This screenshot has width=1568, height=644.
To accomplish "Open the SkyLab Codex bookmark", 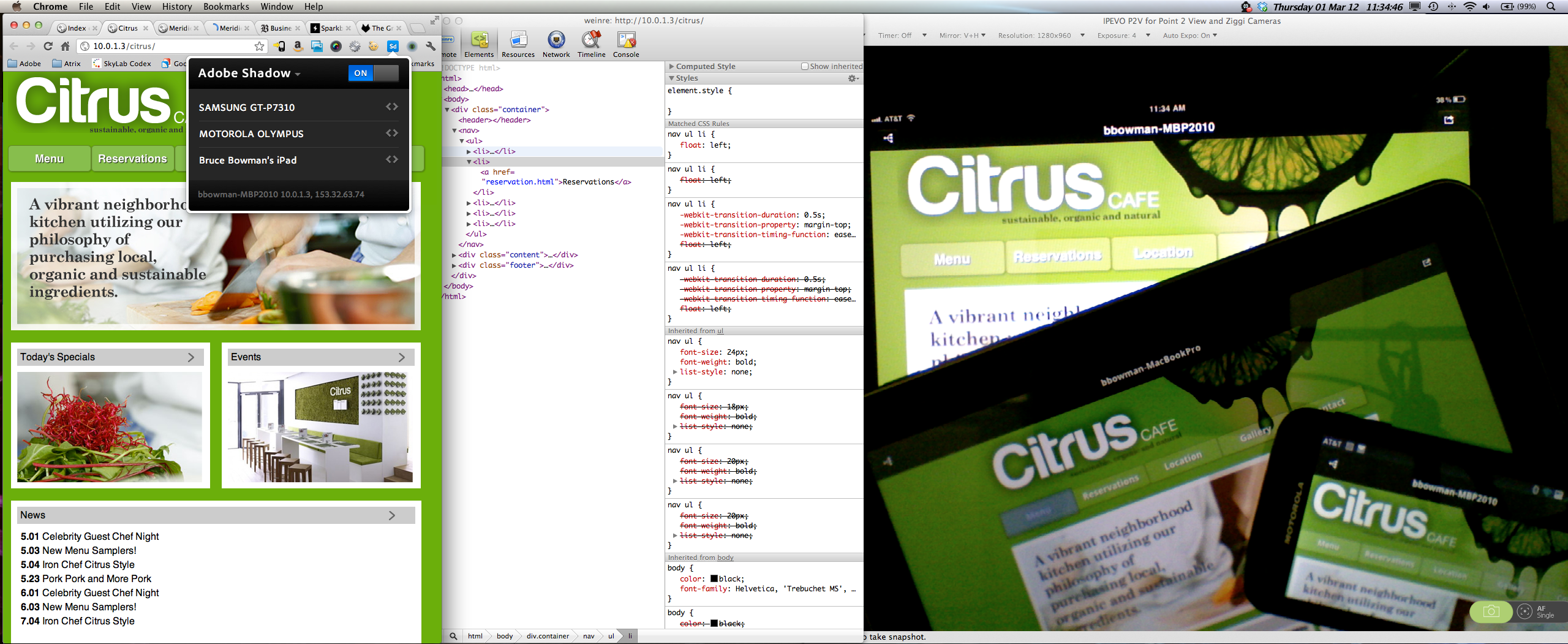I will 122,64.
